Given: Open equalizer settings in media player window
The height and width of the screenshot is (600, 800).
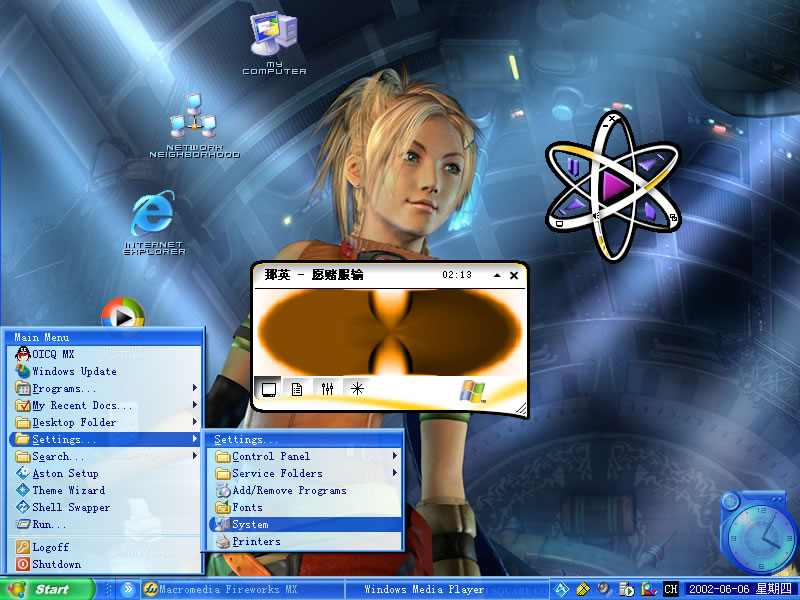Looking at the screenshot, I should (x=327, y=389).
